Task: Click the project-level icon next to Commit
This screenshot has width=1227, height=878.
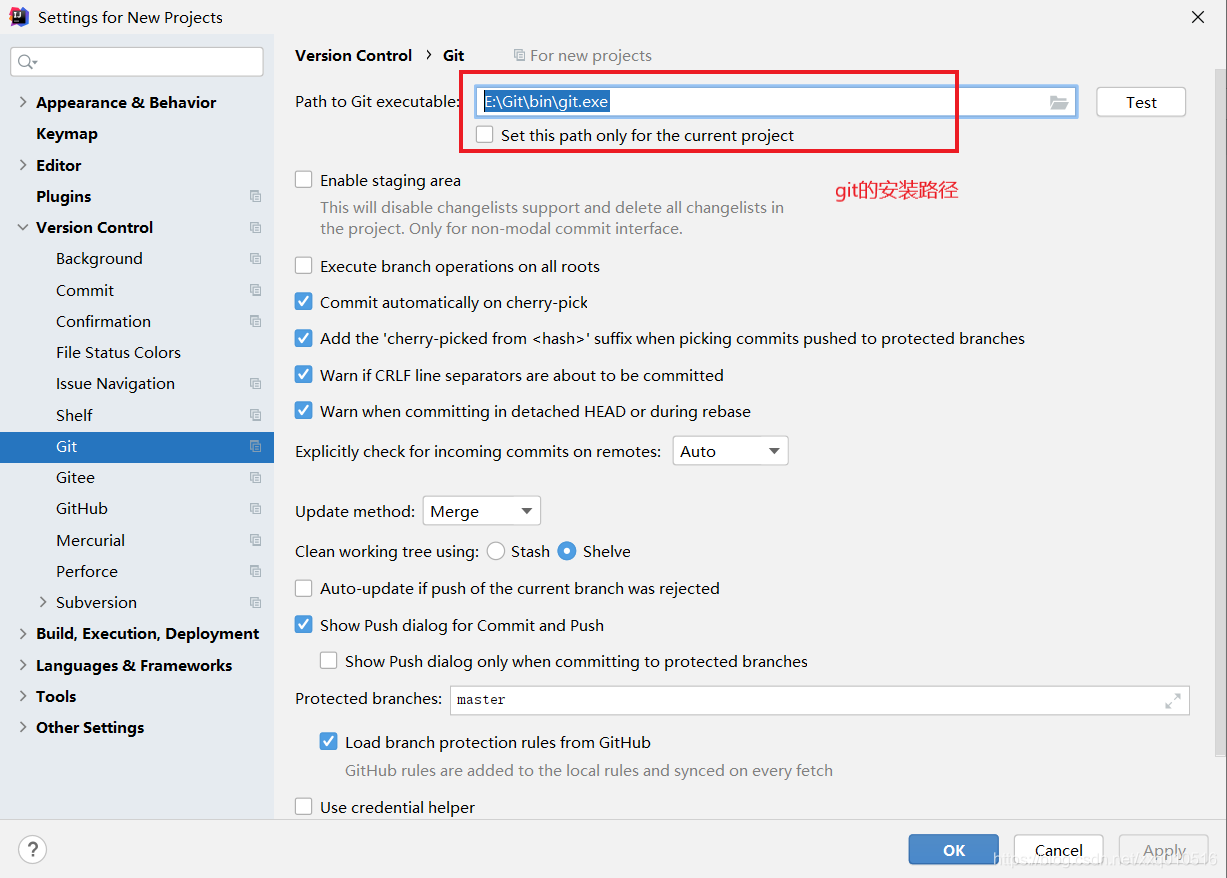Action: click(x=255, y=290)
